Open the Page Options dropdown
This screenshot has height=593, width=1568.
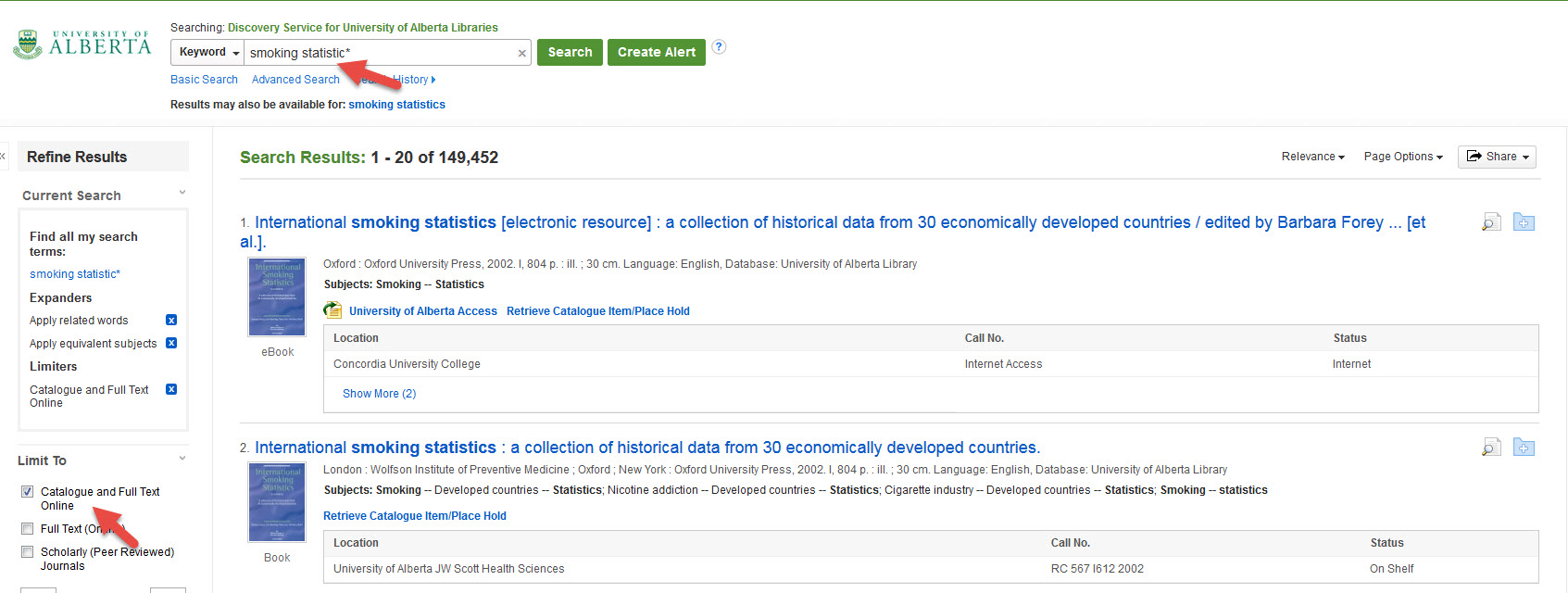click(1403, 157)
